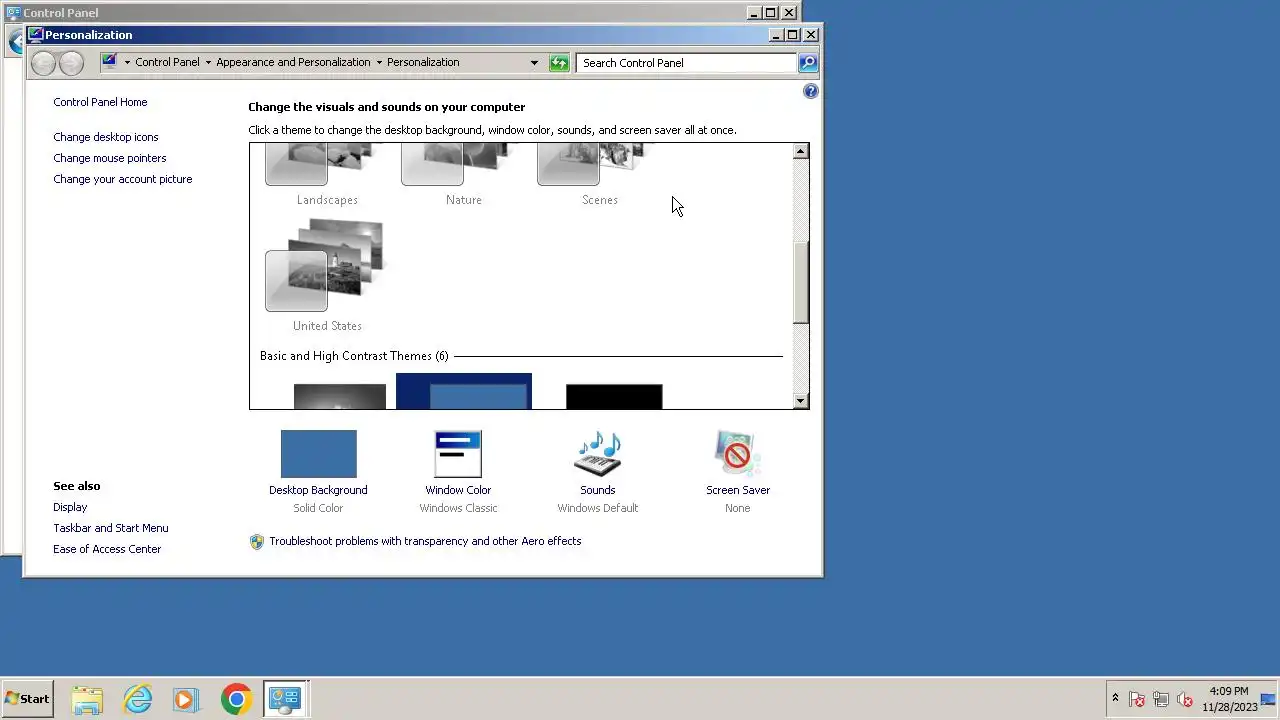1280x720 pixels.
Task: Select the Nature theme
Action: click(x=463, y=175)
